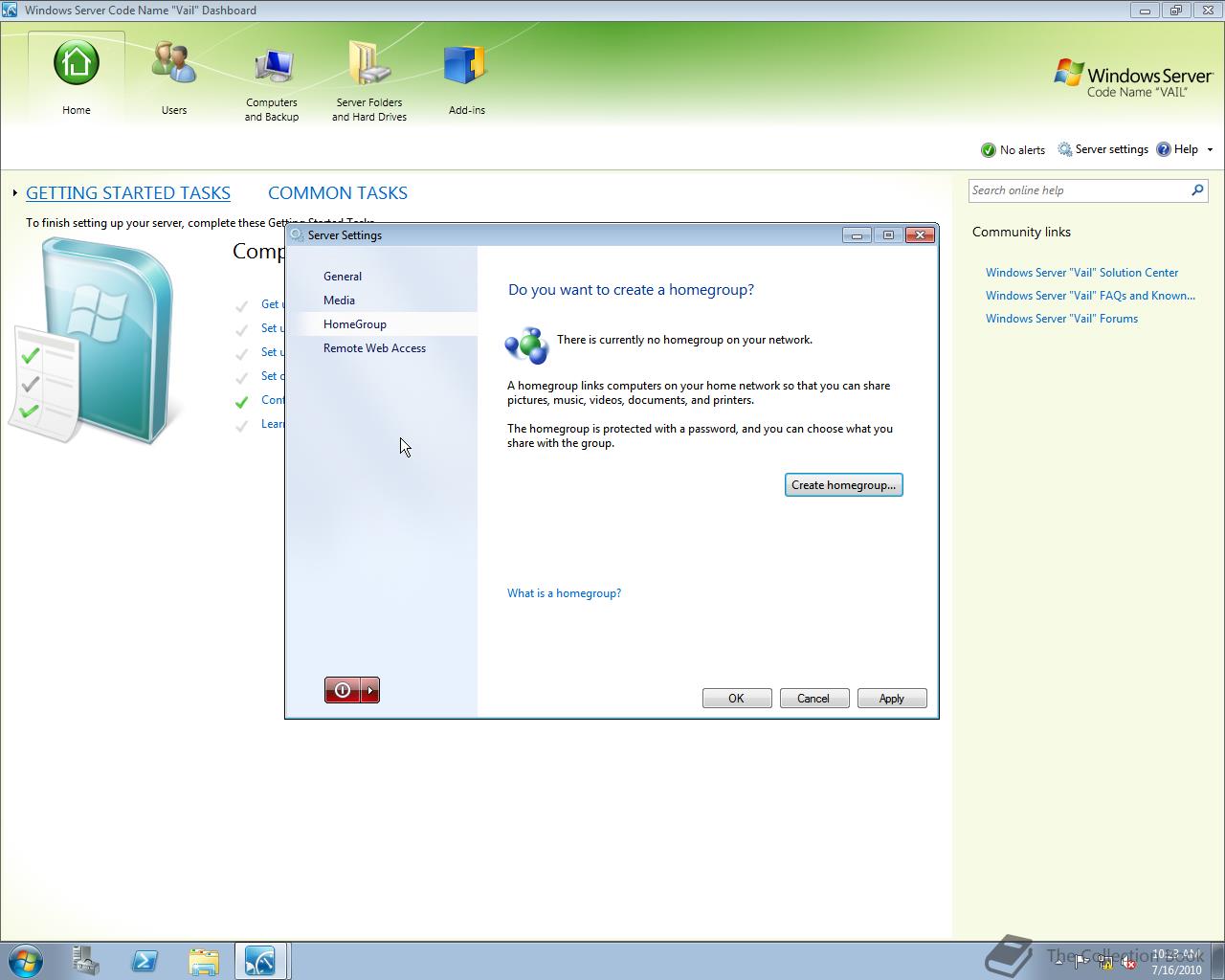Expand the Help dropdown arrow
Viewport: 1225px width, 980px height.
tap(1210, 150)
